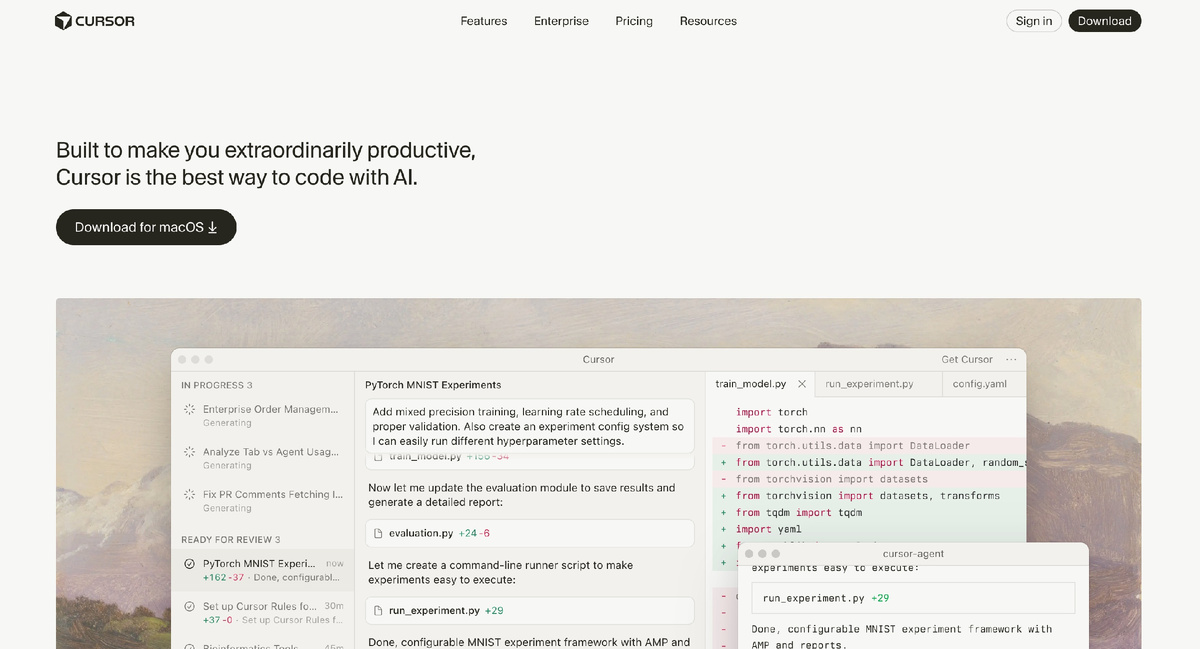The image size is (1200, 649).
Task: Switch to the config.yaml tab
Action: (x=979, y=383)
